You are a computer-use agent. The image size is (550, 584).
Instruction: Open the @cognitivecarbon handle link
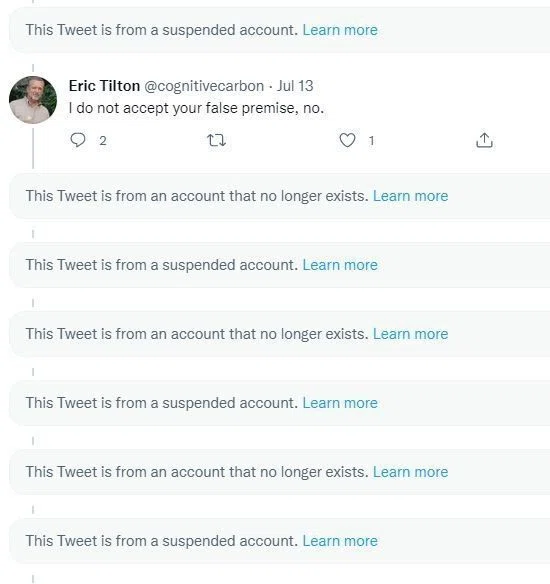(x=204, y=86)
